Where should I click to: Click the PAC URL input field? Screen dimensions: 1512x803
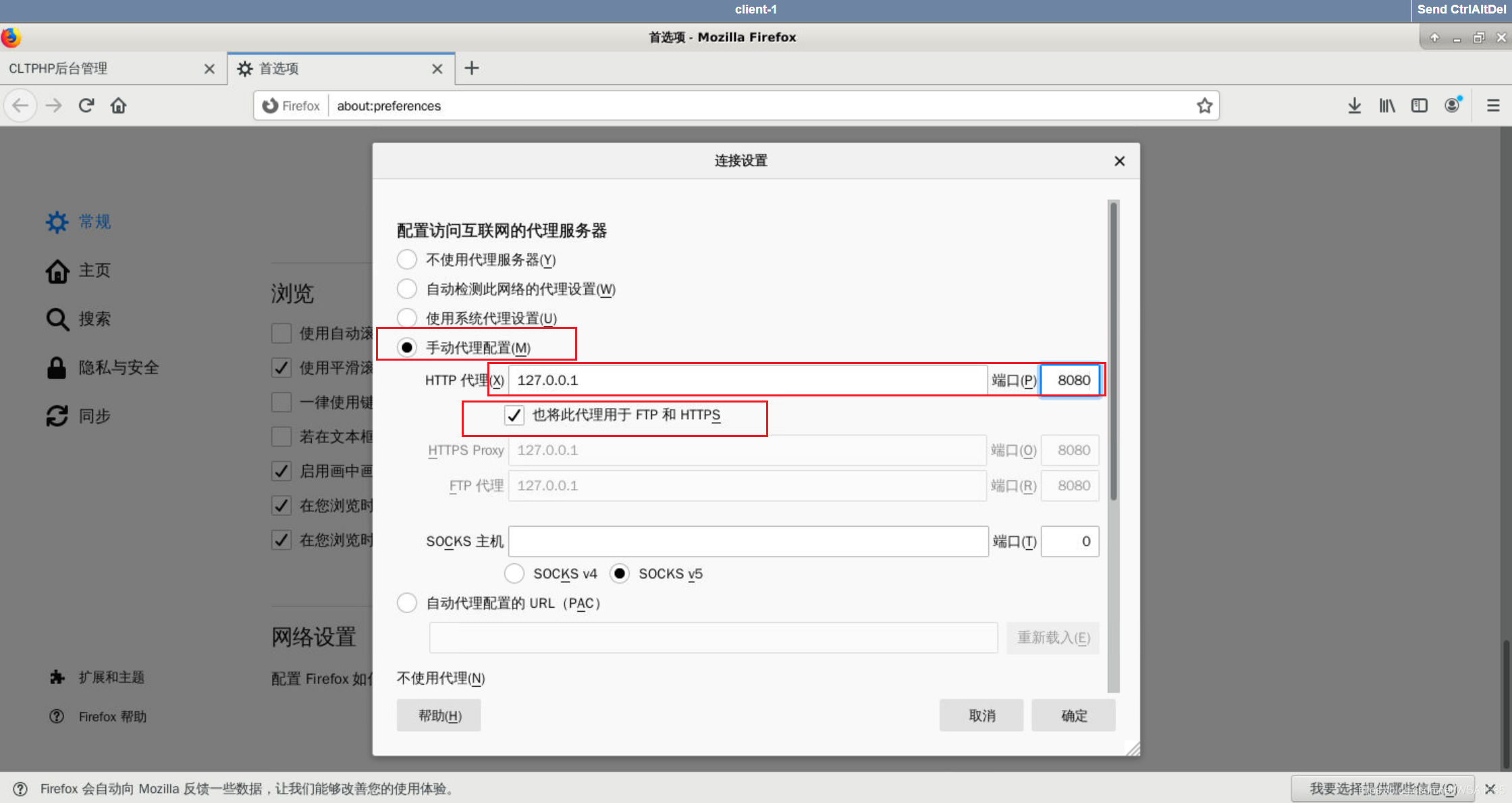coord(713,638)
